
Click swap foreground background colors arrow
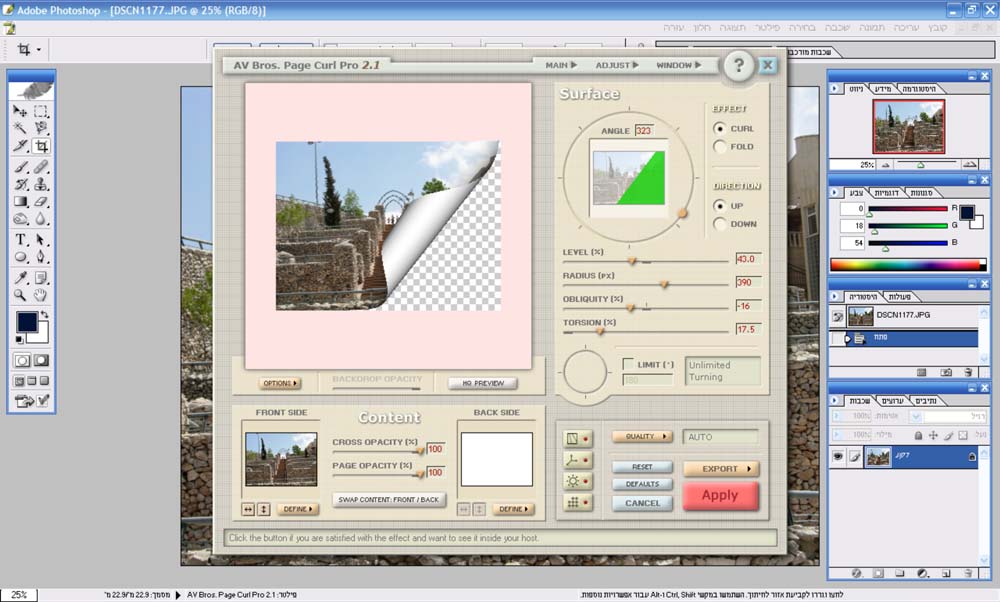[x=44, y=315]
